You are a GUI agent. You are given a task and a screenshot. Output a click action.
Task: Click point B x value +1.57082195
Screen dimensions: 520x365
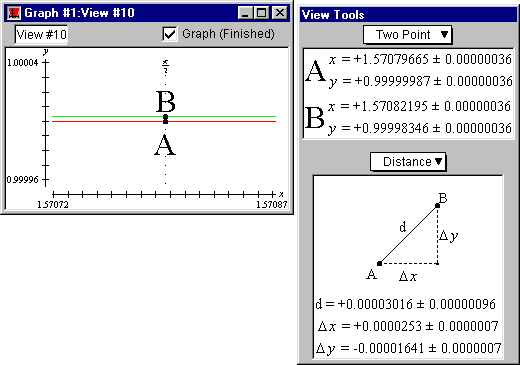click(x=390, y=106)
